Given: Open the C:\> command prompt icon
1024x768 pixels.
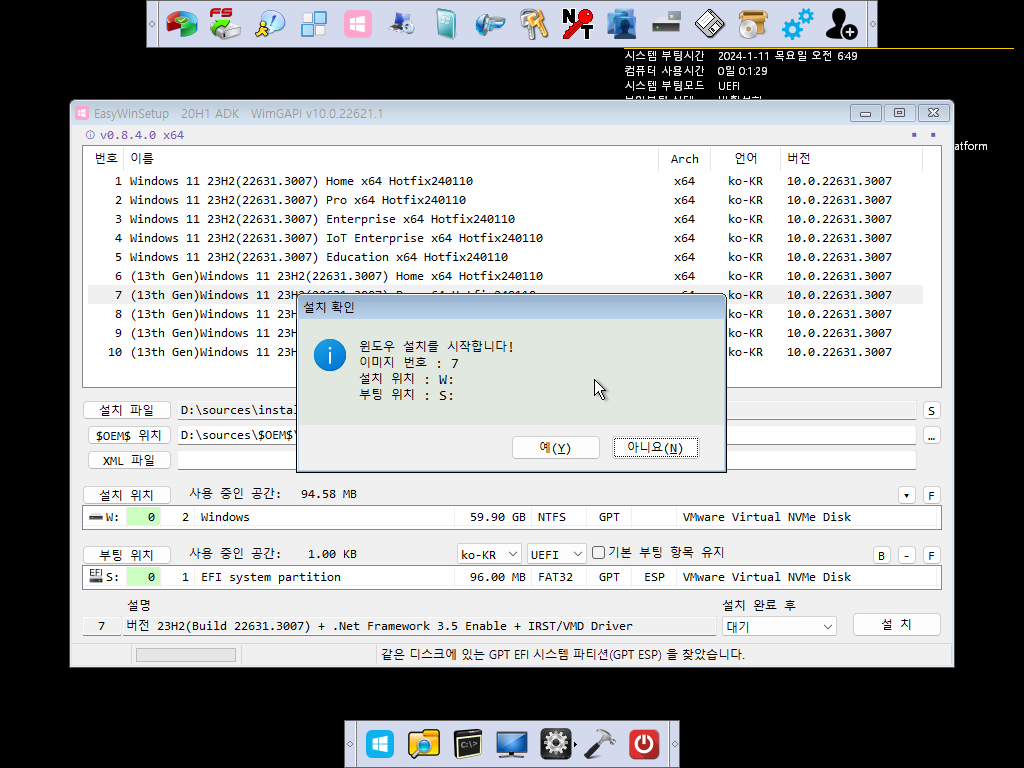Looking at the screenshot, I should coord(468,744).
